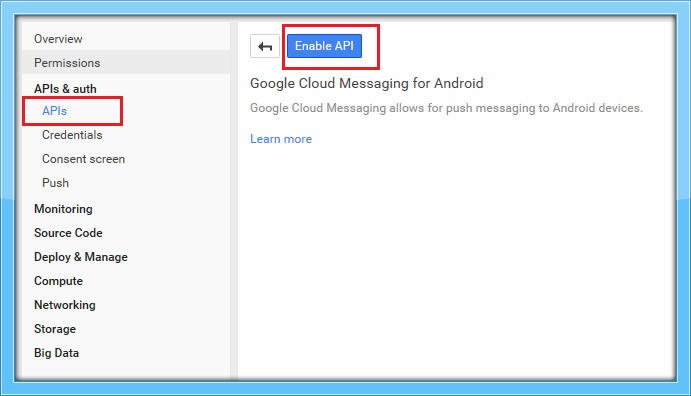Expand the Compute section
691x396 pixels.
(58, 281)
